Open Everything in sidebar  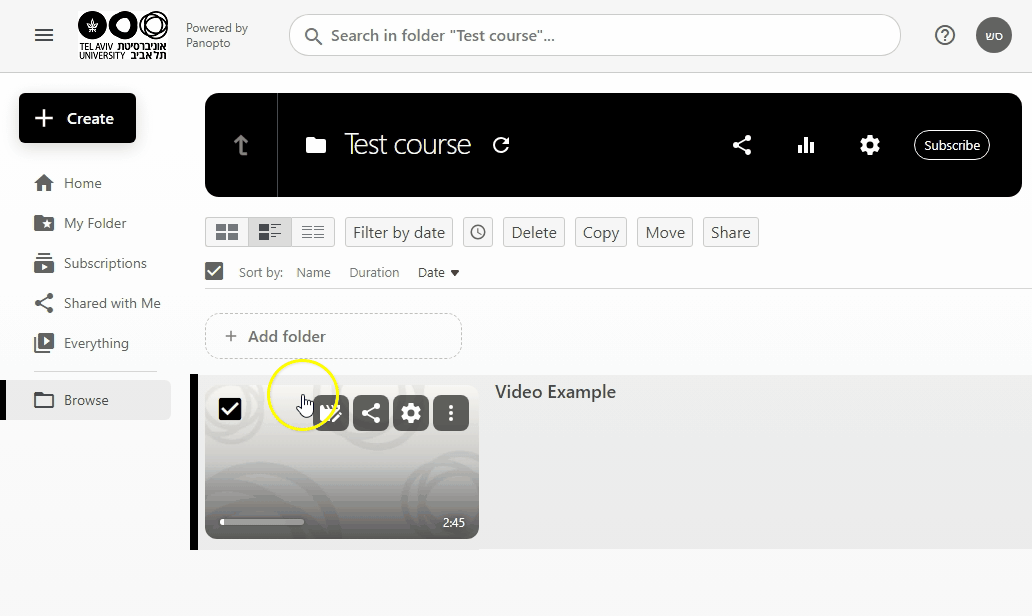pyautogui.click(x=82, y=344)
